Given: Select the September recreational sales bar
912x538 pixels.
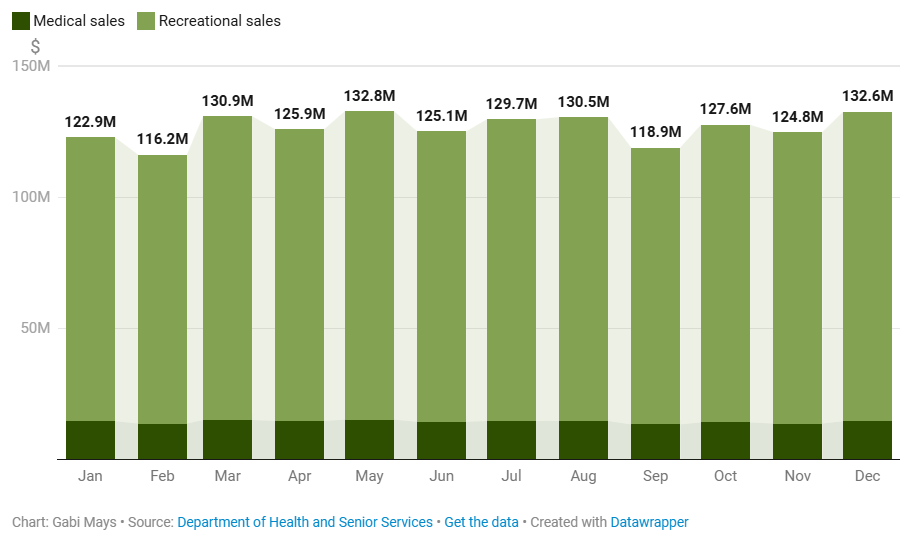Looking at the screenshot, I should (x=655, y=285).
